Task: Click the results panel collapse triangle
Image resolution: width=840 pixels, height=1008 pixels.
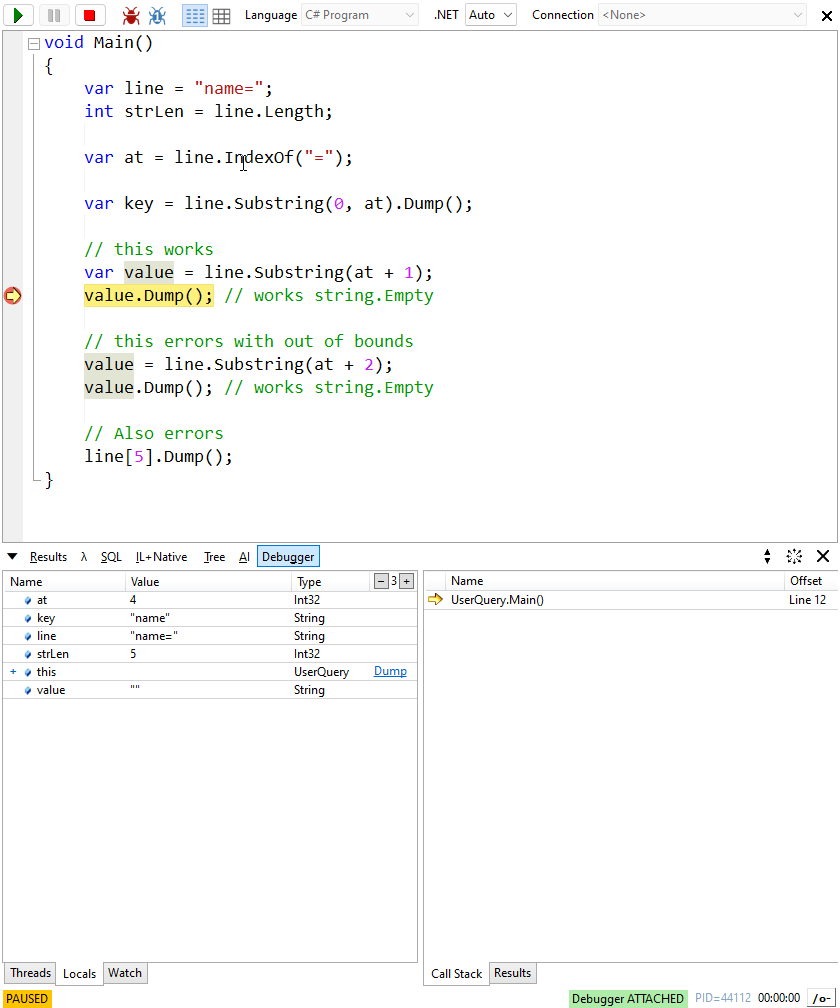Action: (x=12, y=556)
